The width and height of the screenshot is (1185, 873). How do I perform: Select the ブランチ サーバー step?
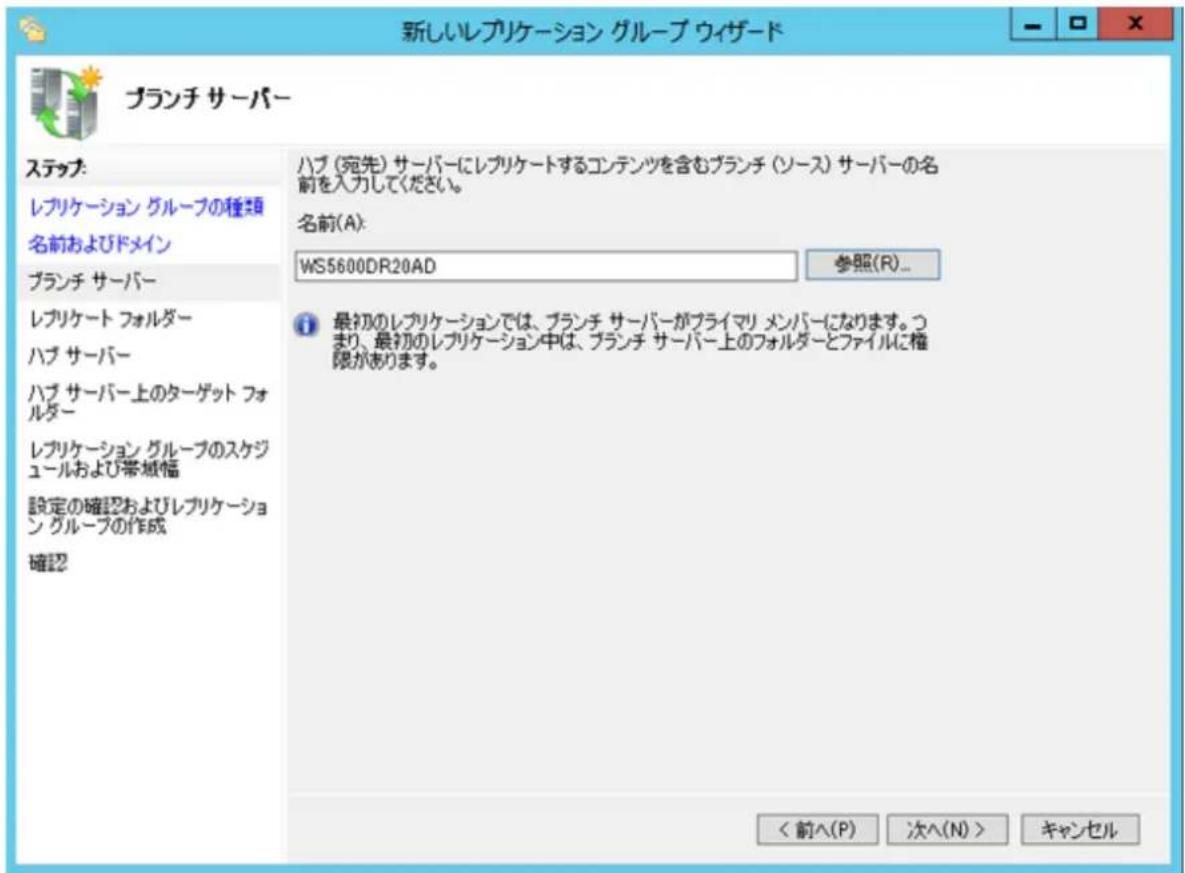pos(92,281)
